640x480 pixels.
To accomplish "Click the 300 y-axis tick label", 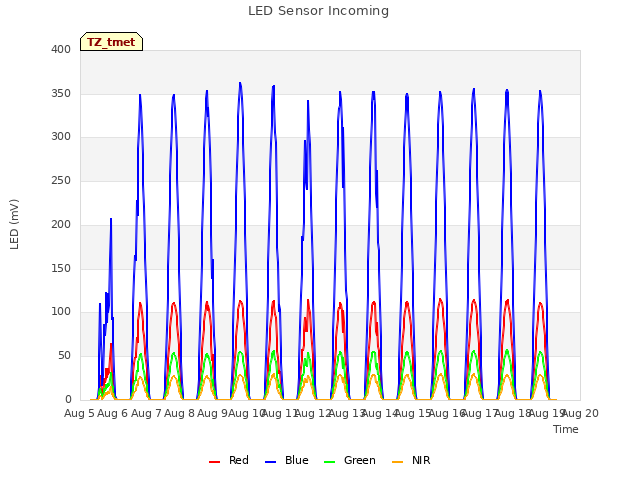I will 61,137.
